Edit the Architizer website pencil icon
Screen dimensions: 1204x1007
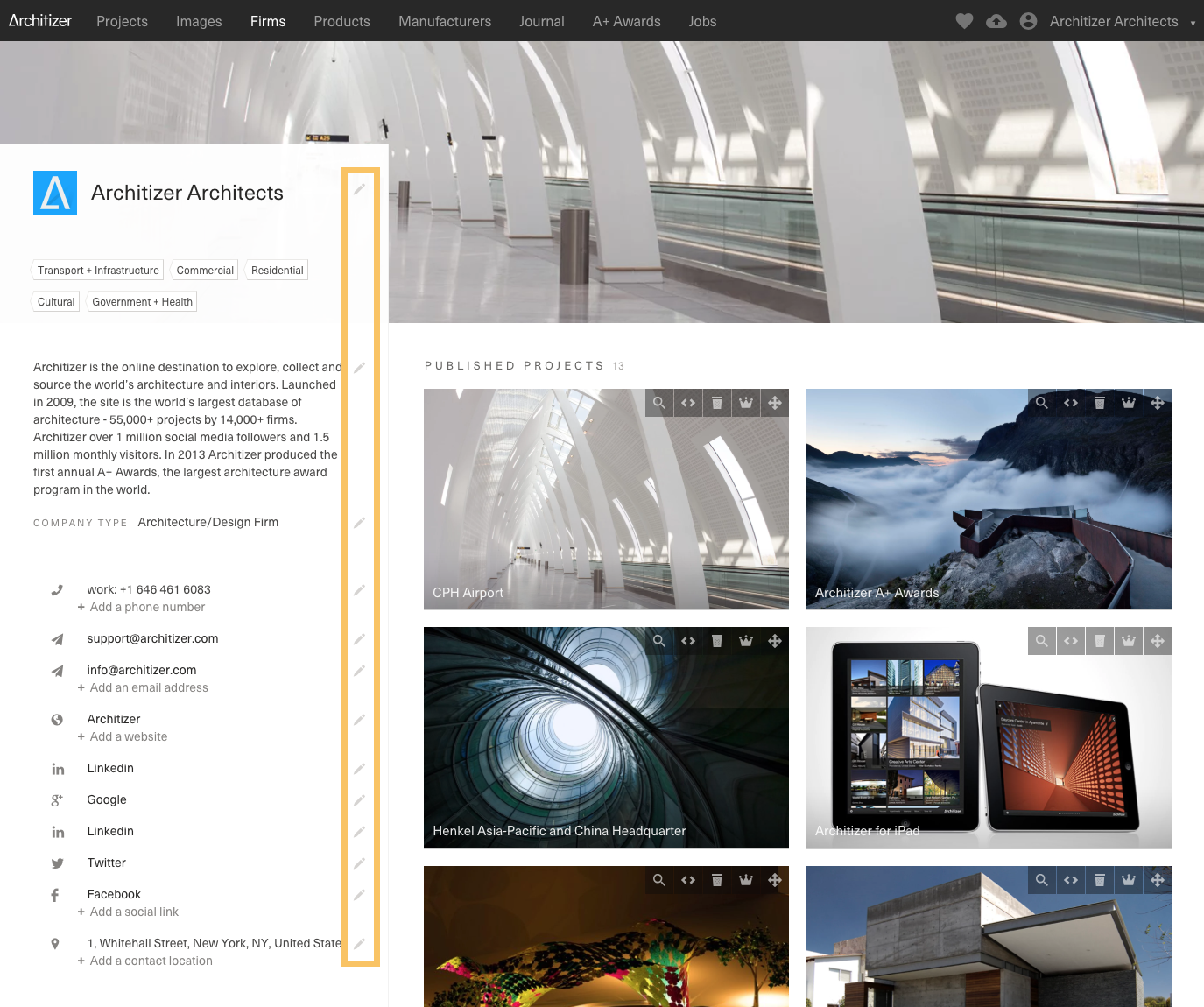point(359,720)
